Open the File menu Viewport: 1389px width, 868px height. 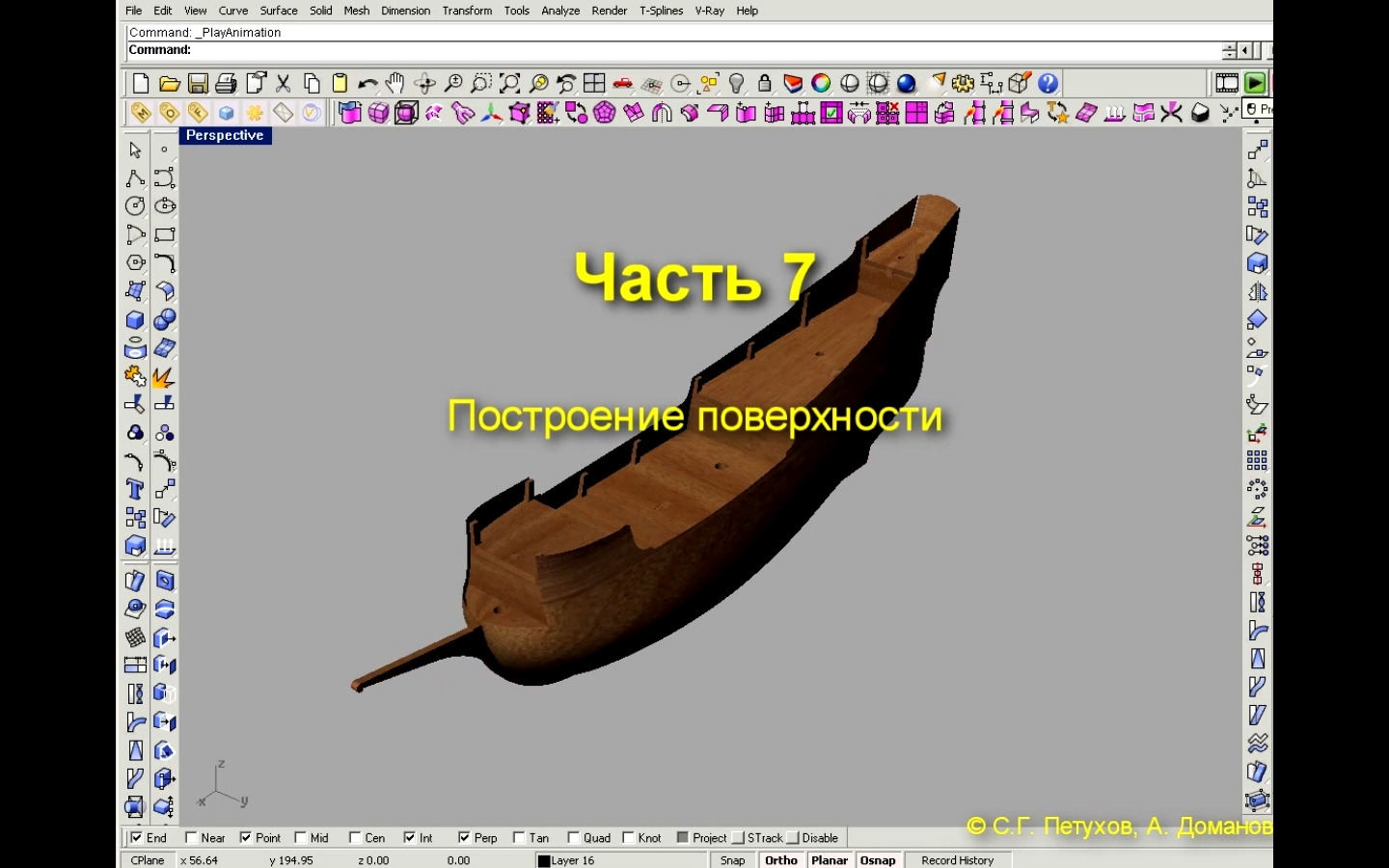tap(134, 11)
